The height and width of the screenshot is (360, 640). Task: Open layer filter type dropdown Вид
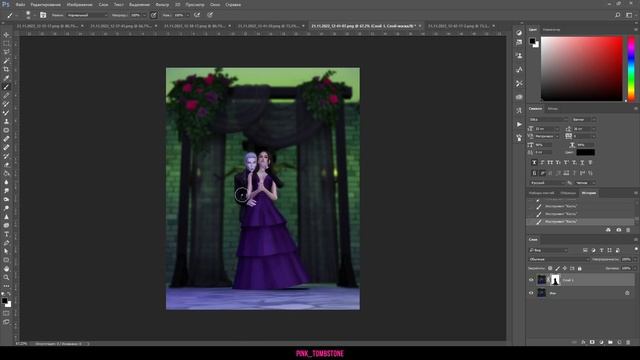point(549,250)
